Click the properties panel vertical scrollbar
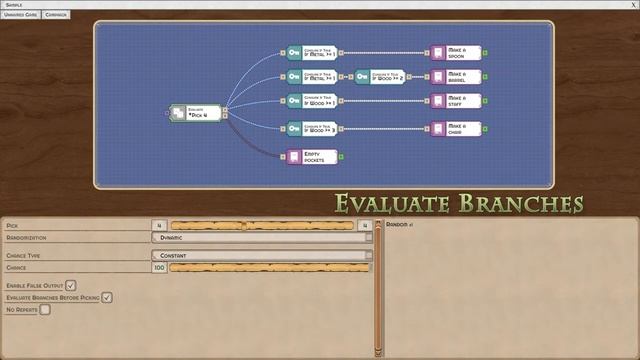Viewport: 640px width, 360px height. (x=378, y=288)
